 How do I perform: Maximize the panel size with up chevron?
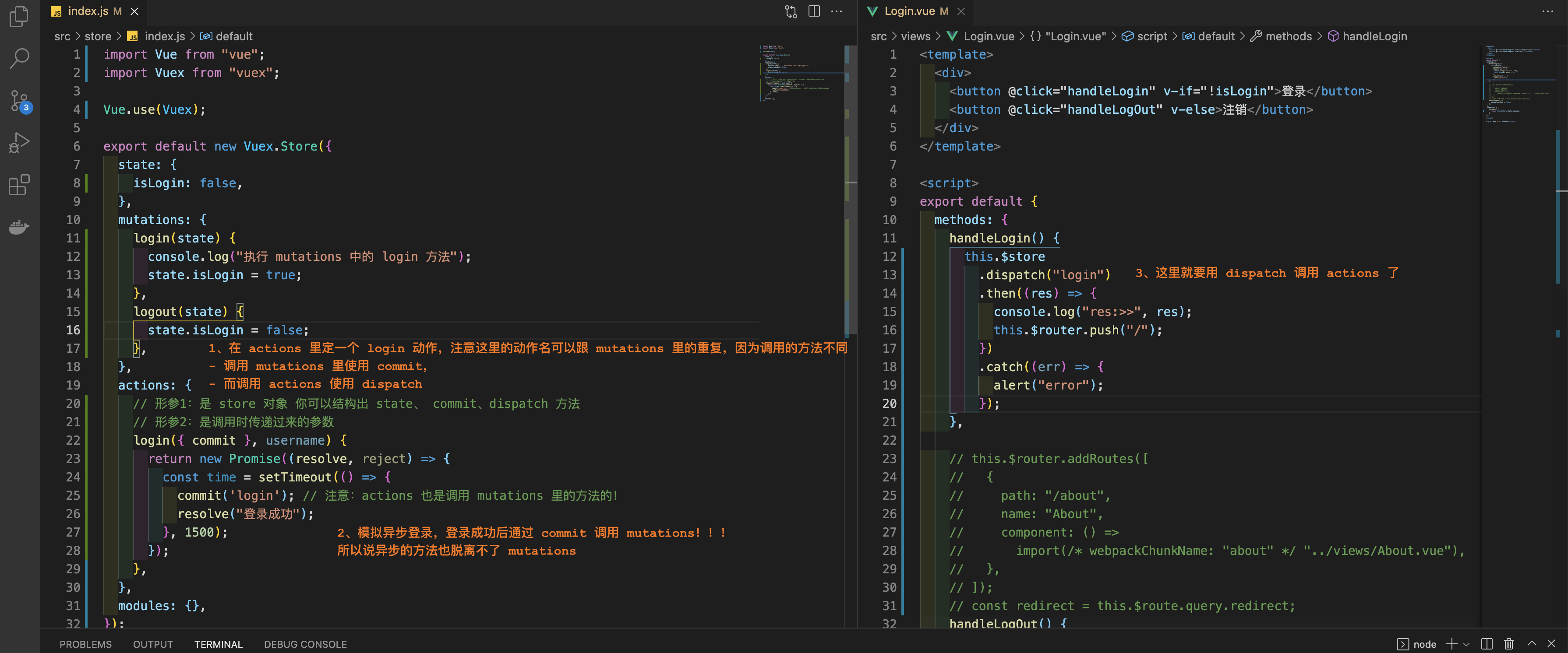[x=1532, y=643]
